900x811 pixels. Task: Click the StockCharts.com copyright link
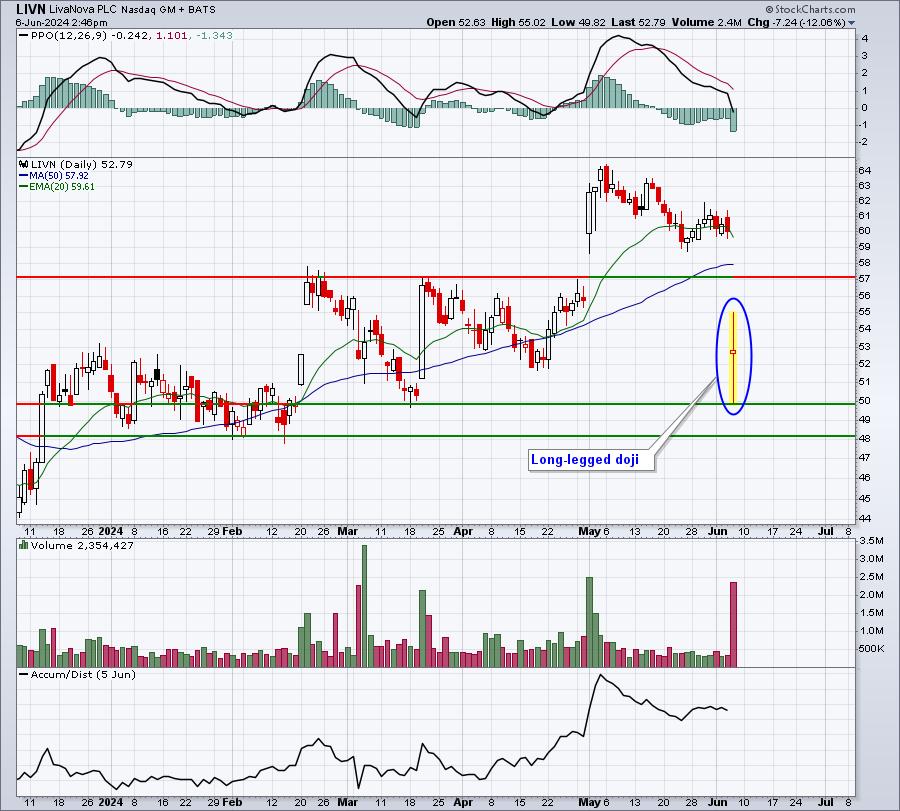click(810, 9)
